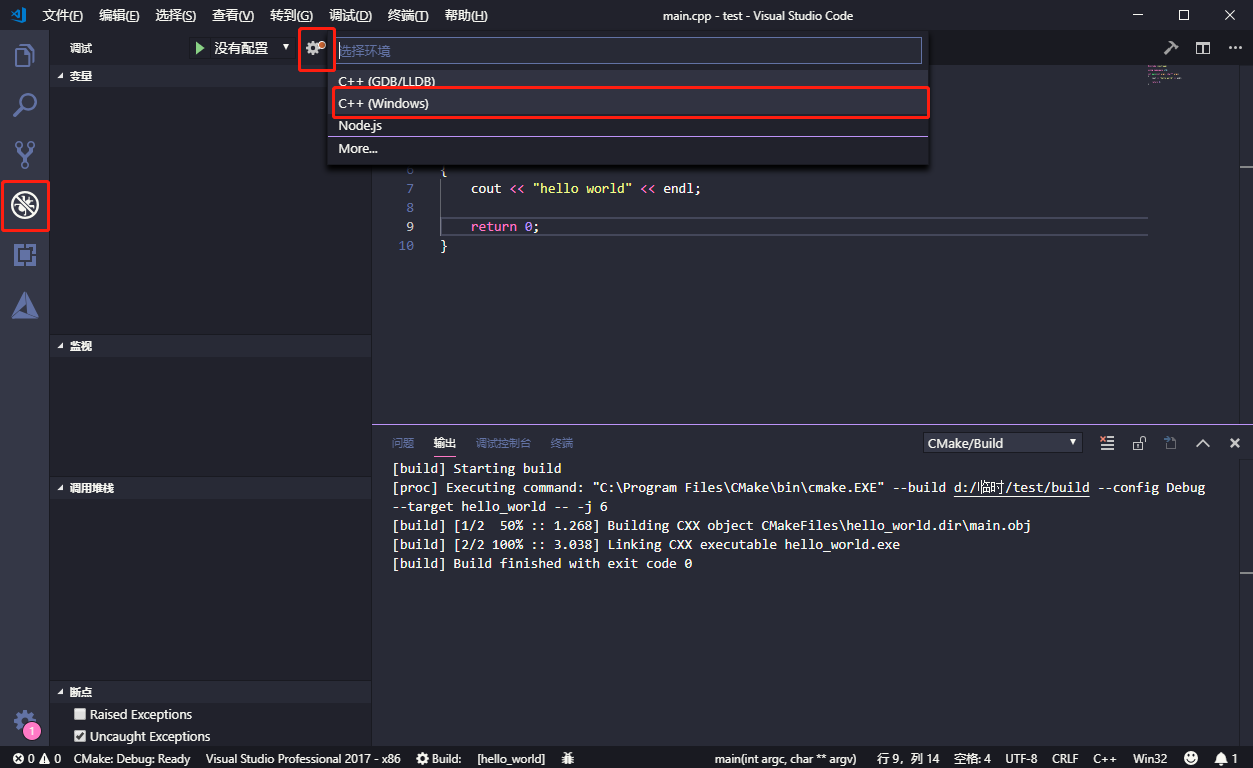Image resolution: width=1253 pixels, height=768 pixels.
Task: Click UTF-8 encoding in status bar
Action: click(x=1021, y=759)
